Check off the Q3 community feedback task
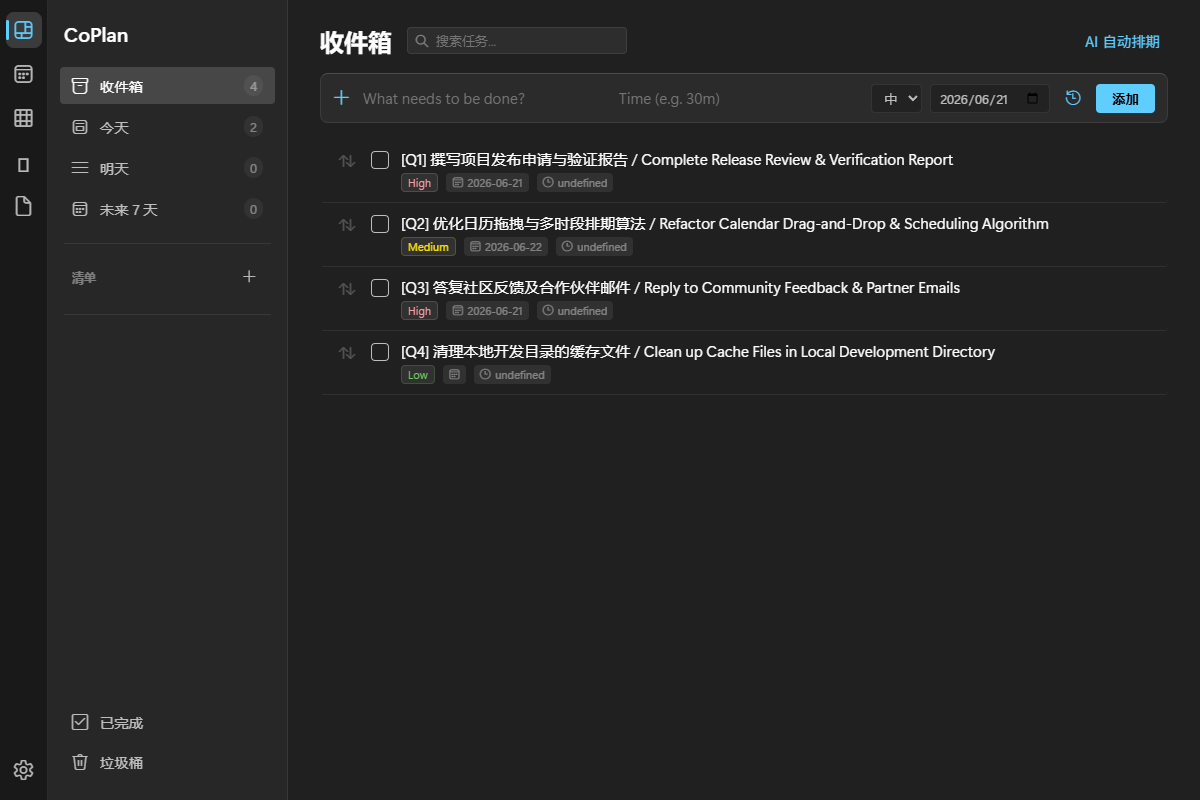This screenshot has height=800, width=1200. point(380,288)
